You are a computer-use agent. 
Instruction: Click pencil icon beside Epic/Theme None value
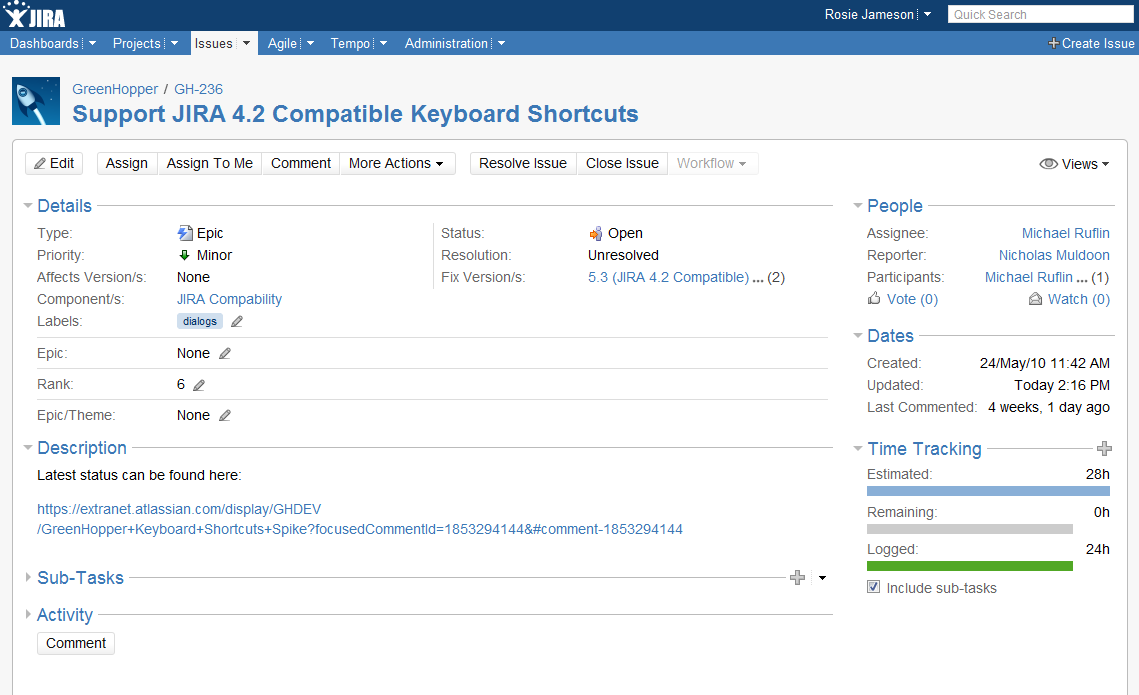[225, 415]
